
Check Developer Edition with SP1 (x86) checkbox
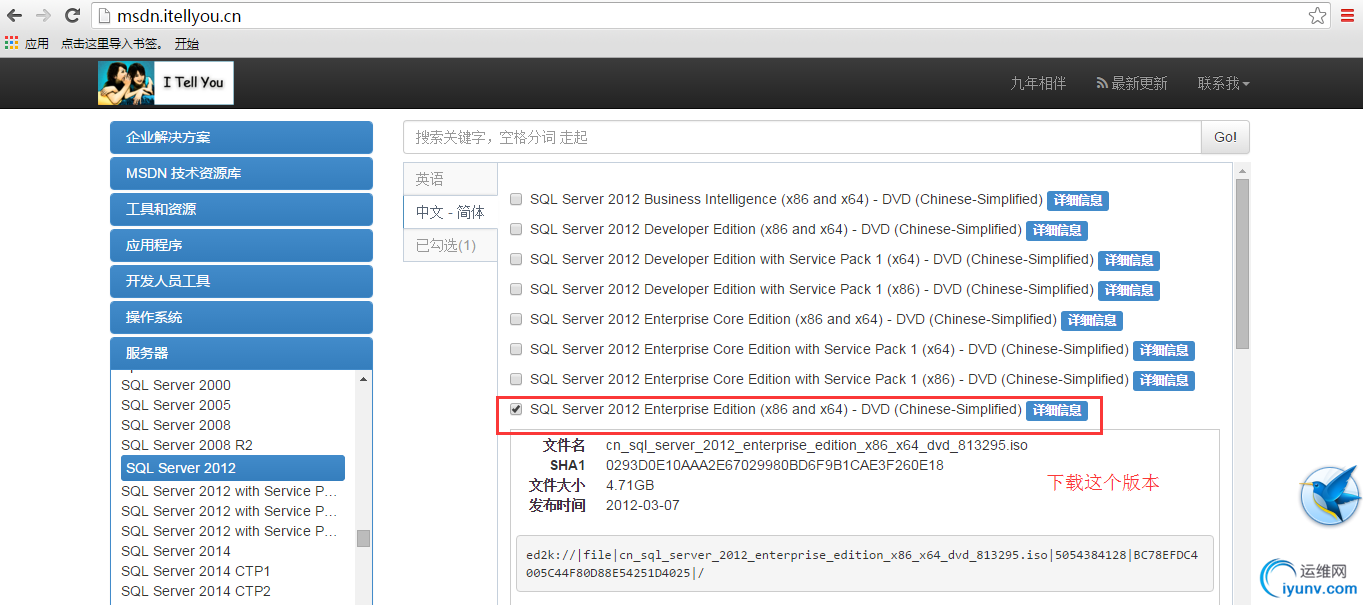point(516,289)
